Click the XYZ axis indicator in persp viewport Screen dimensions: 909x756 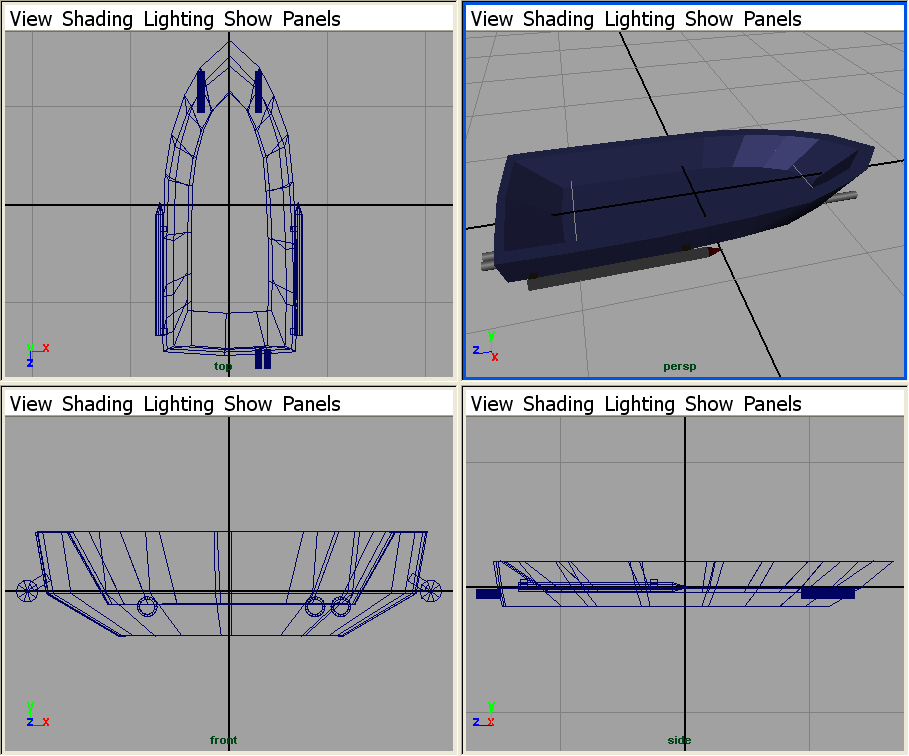(x=486, y=346)
